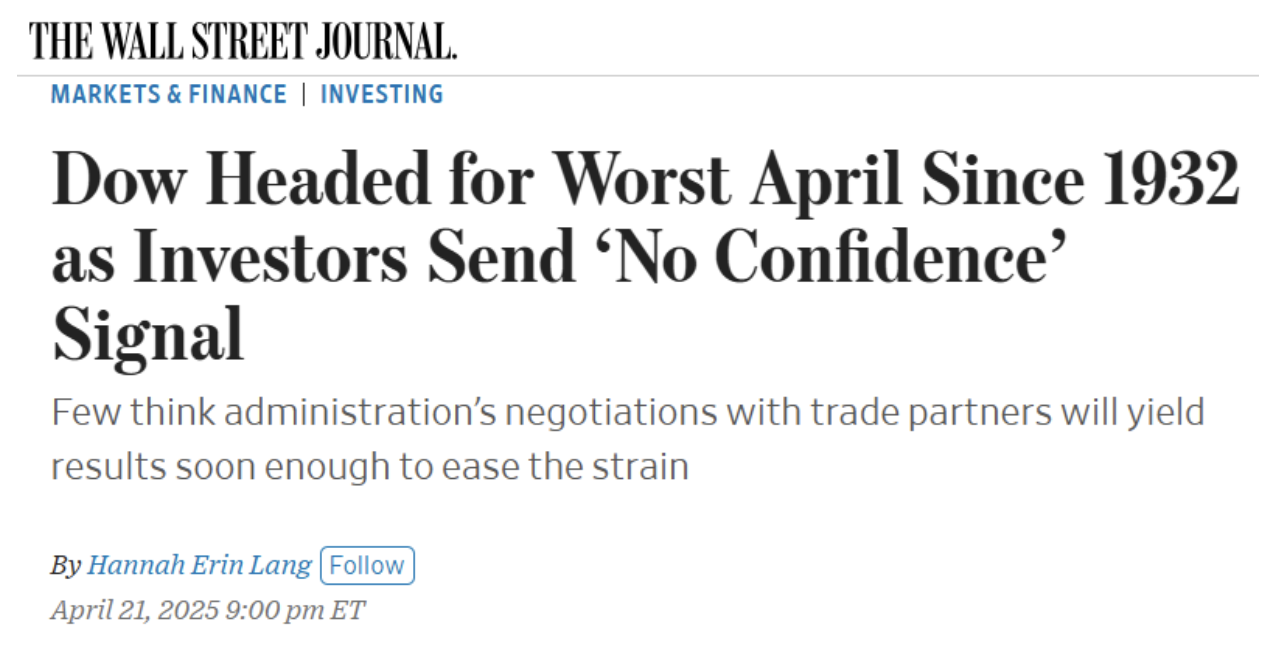Image resolution: width=1284 pixels, height=654 pixels.
Task: Open the Markets & Finance section
Action: click(x=169, y=95)
